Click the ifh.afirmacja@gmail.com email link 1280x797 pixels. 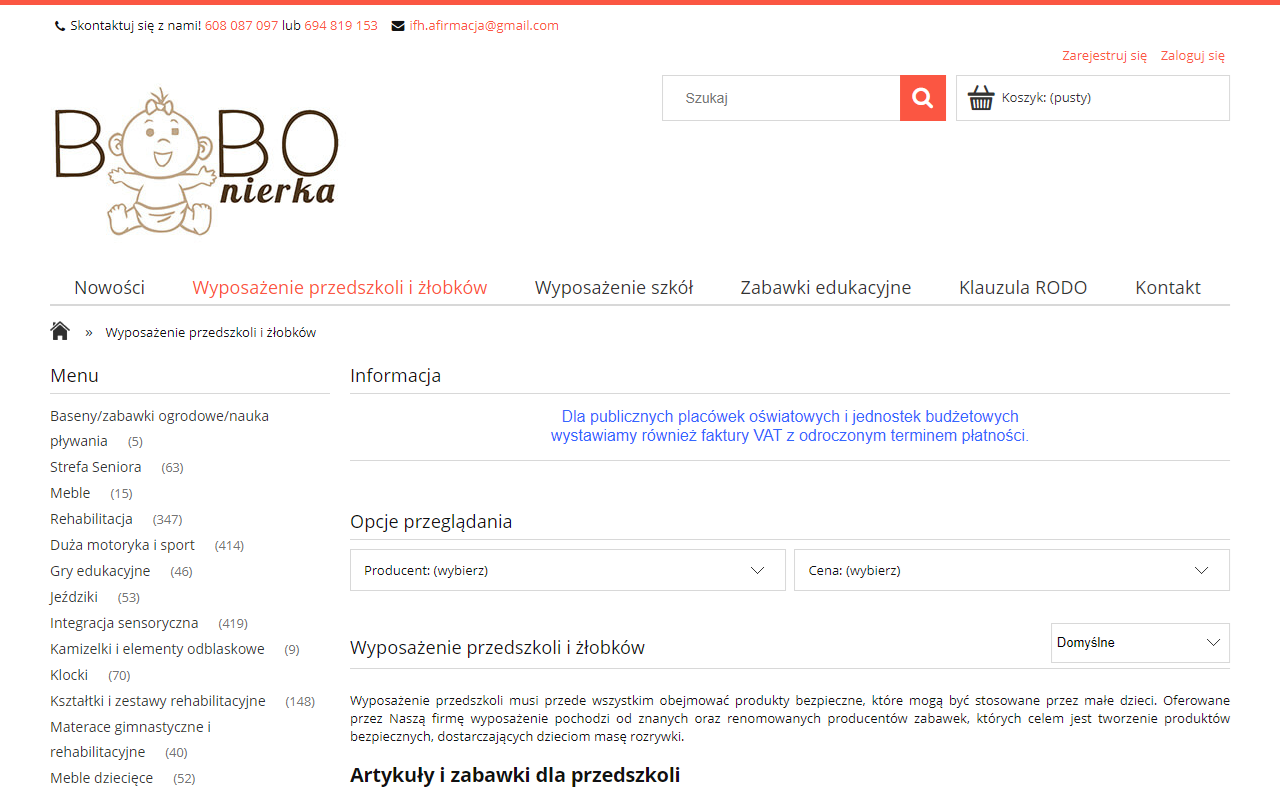484,26
